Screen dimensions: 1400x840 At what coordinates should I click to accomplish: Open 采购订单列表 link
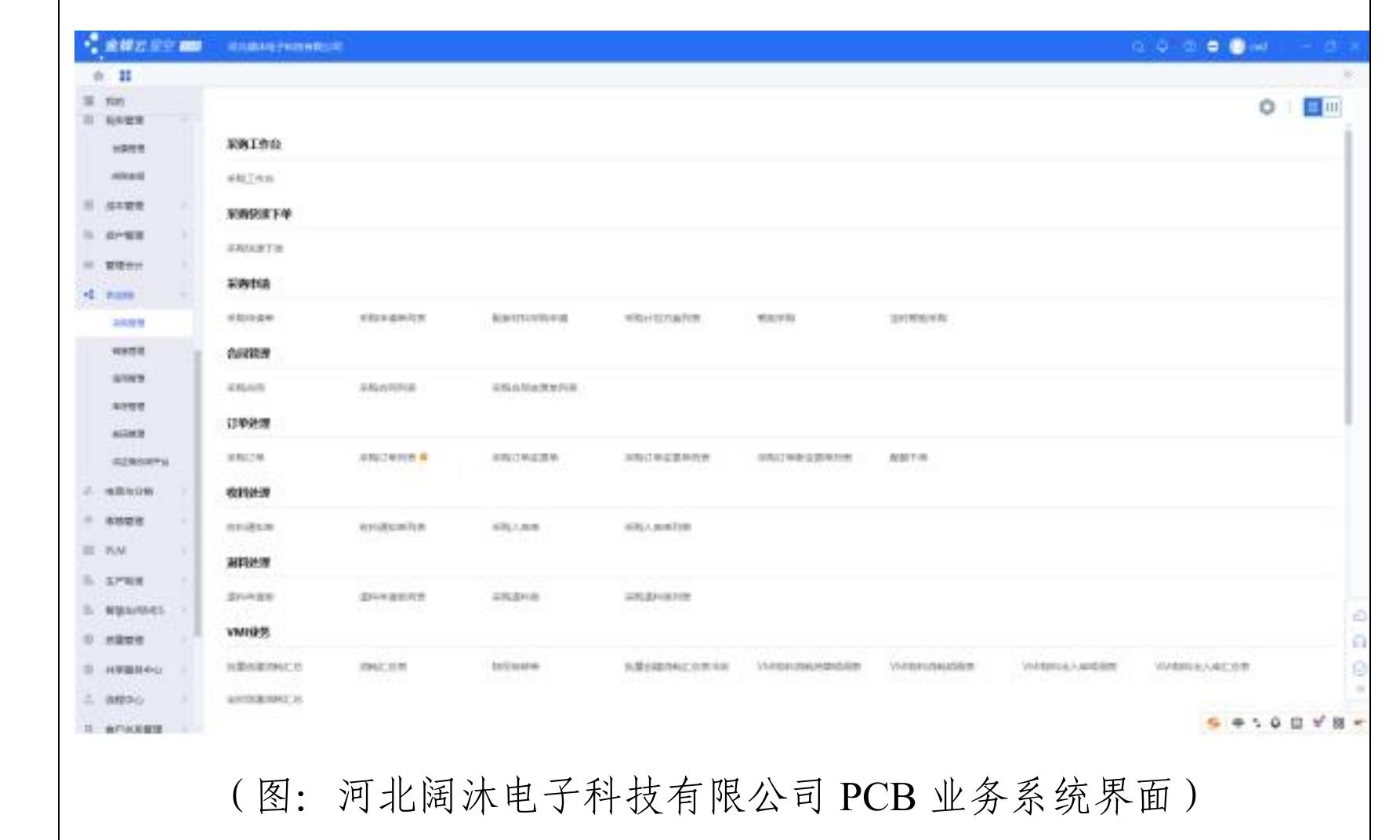coord(388,458)
